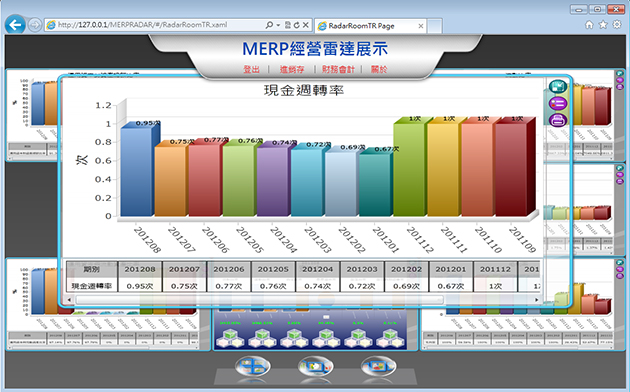Click print icon in middle-right panel
This screenshot has height=392, width=630.
tap(620, 181)
